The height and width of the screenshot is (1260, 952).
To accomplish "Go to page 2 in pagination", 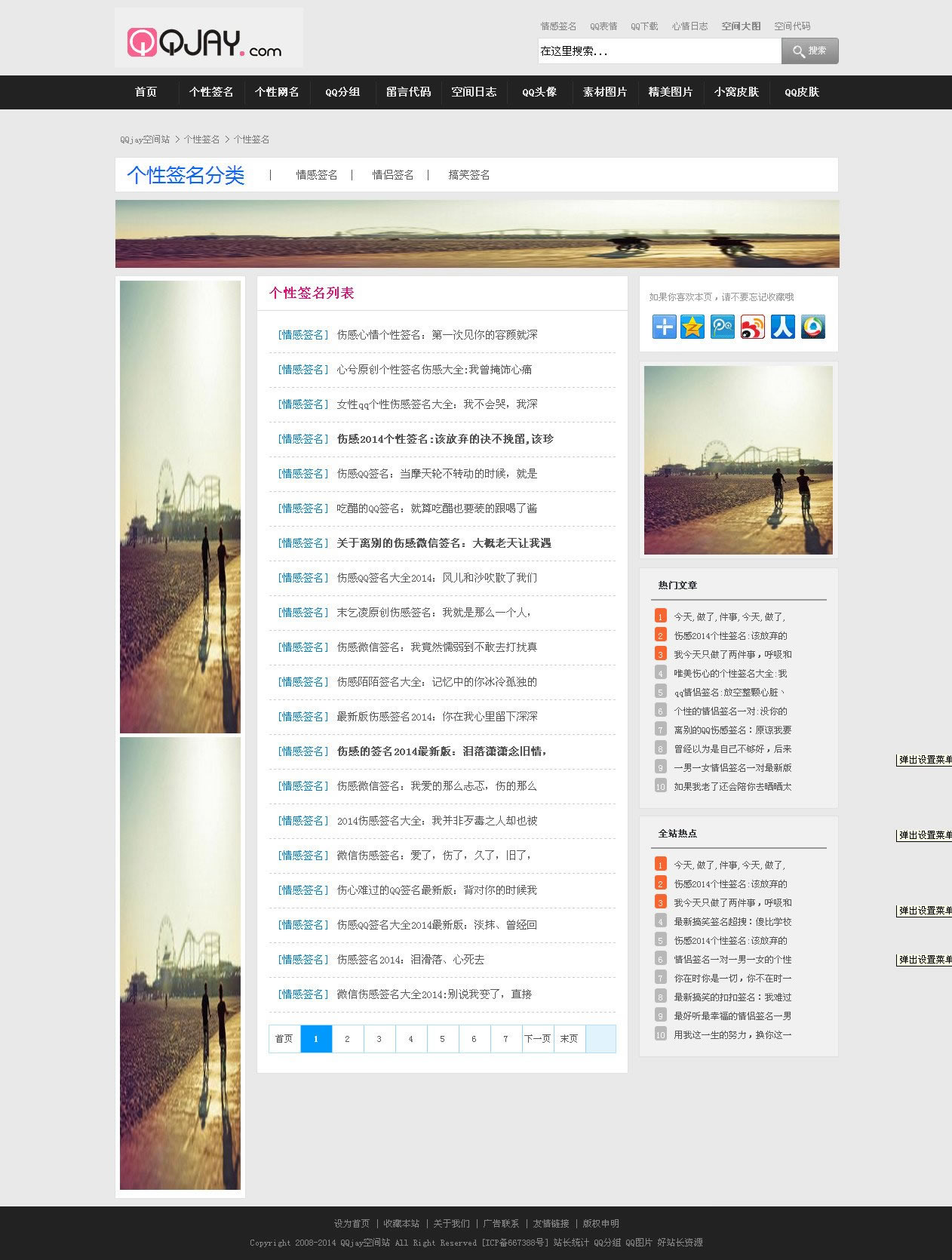I will [x=348, y=1039].
